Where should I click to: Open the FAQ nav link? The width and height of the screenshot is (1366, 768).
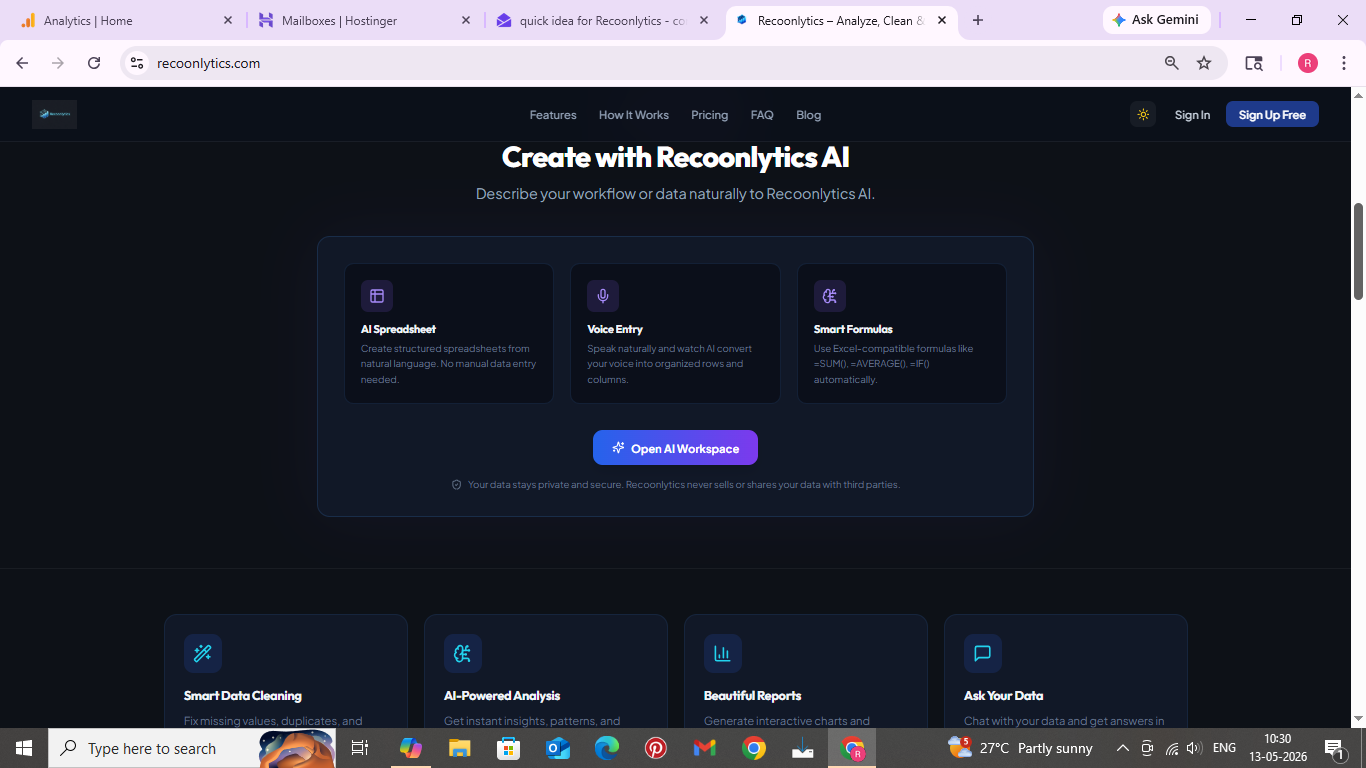(762, 115)
